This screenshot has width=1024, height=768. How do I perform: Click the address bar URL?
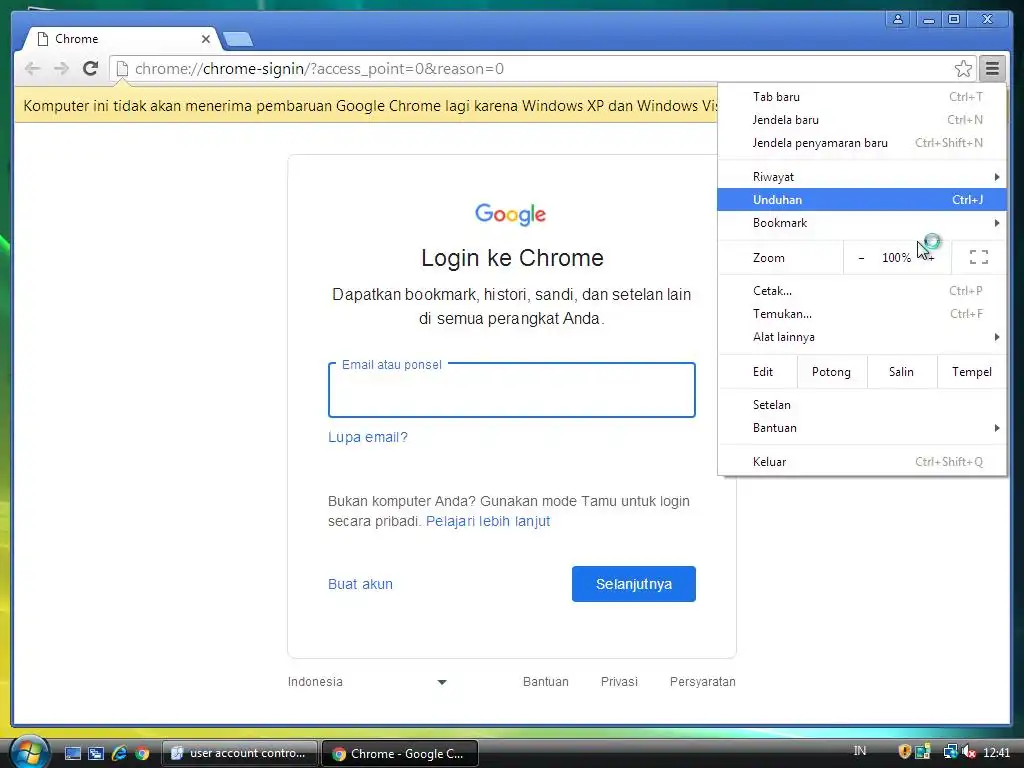coord(319,69)
